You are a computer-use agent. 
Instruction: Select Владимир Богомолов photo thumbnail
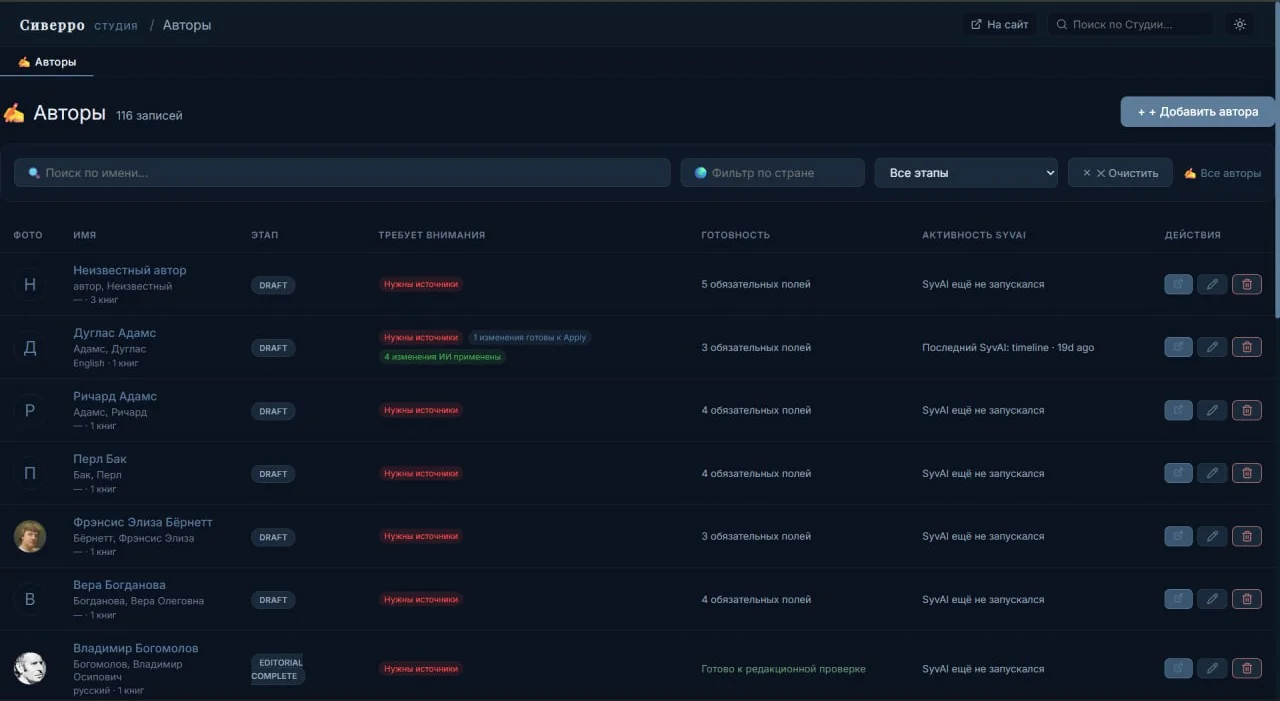tap(29, 668)
